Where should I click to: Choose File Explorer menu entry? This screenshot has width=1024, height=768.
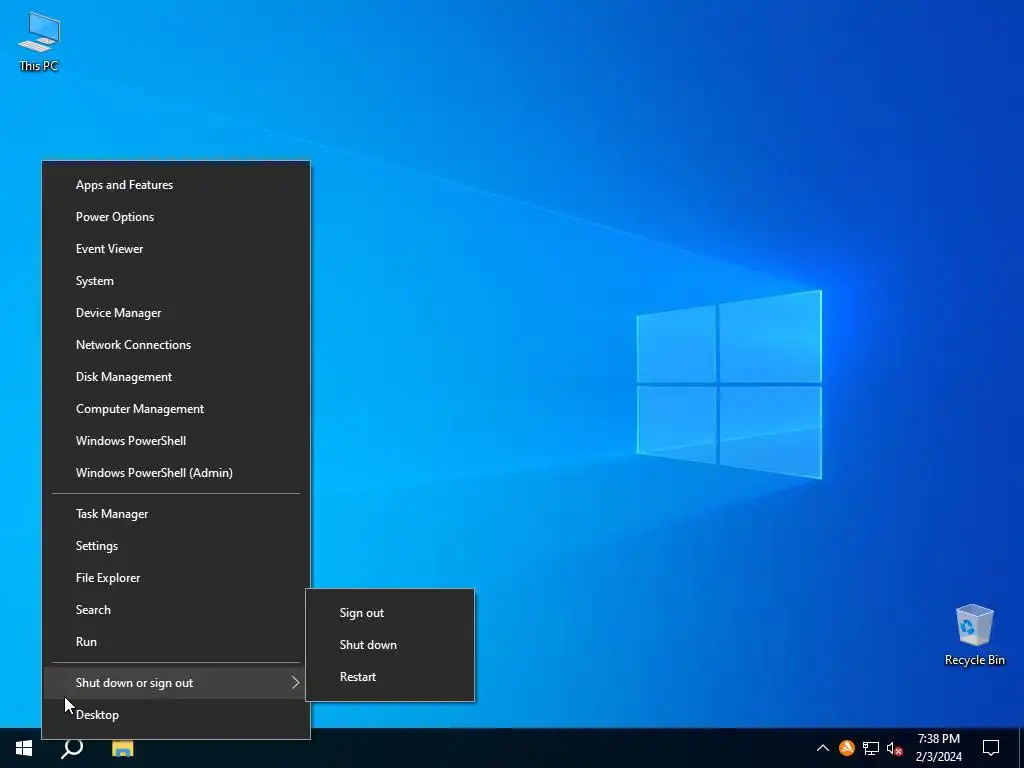pyautogui.click(x=176, y=578)
